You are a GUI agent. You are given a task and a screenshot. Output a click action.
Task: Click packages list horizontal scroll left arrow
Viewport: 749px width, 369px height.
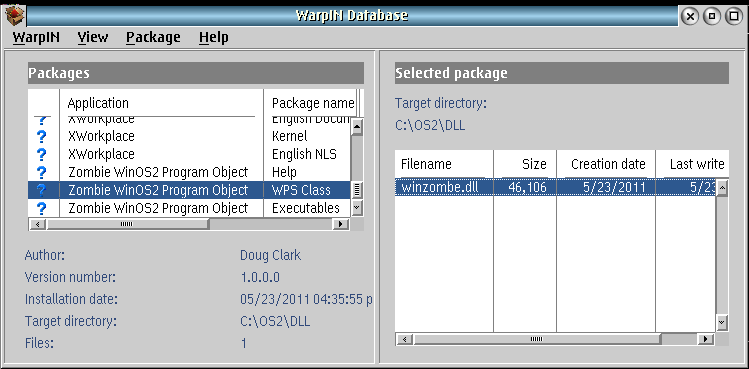(38, 224)
